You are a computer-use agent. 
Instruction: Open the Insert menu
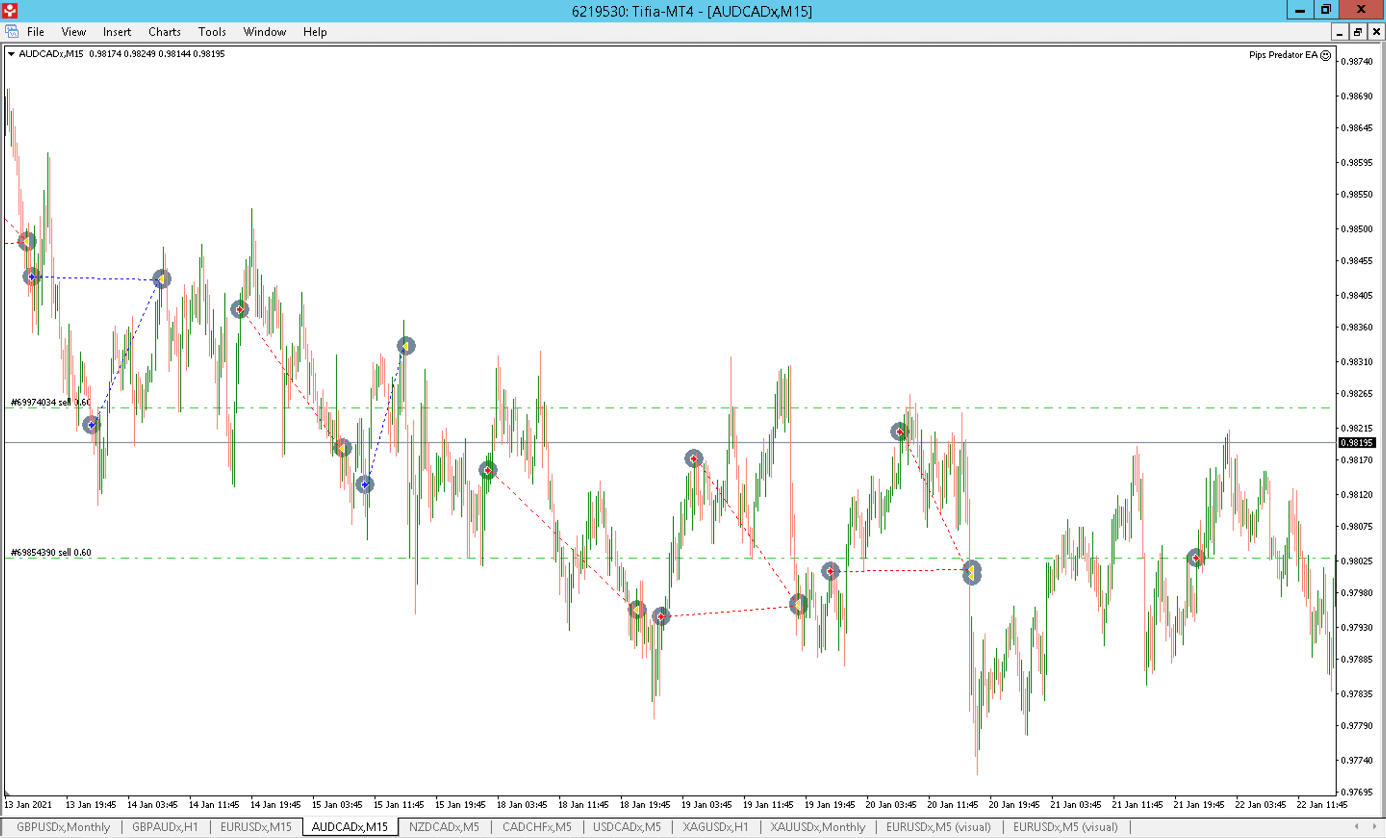point(117,32)
